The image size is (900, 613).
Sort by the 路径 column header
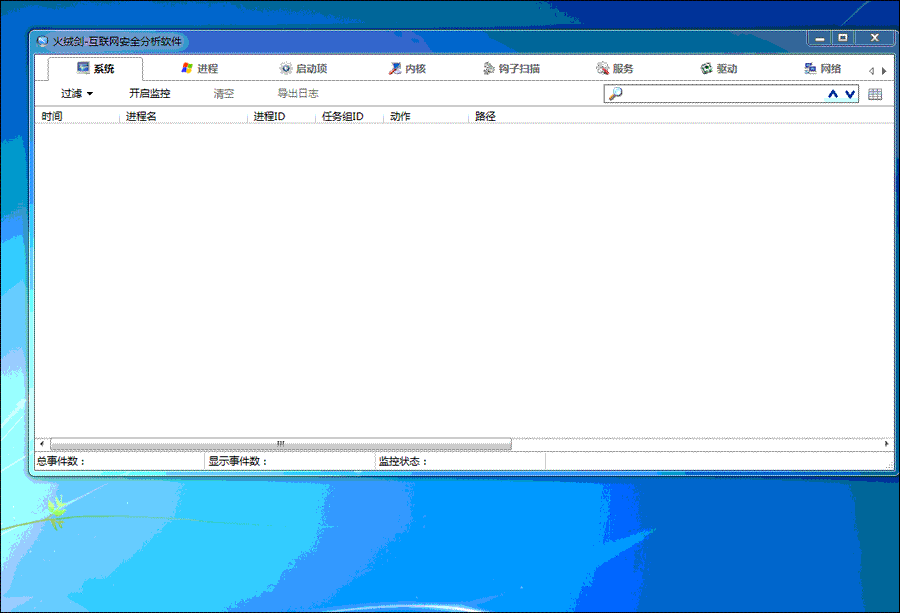(x=485, y=116)
